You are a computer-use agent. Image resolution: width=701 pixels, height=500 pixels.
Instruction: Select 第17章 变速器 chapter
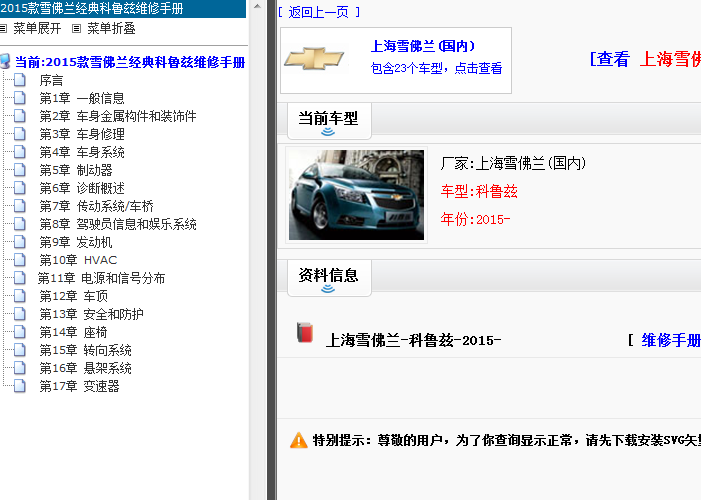(79, 386)
